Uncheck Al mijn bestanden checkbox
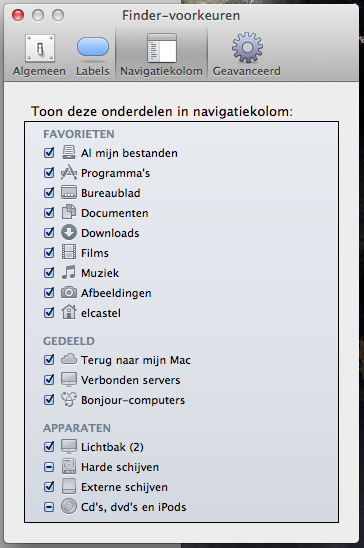 point(49,153)
